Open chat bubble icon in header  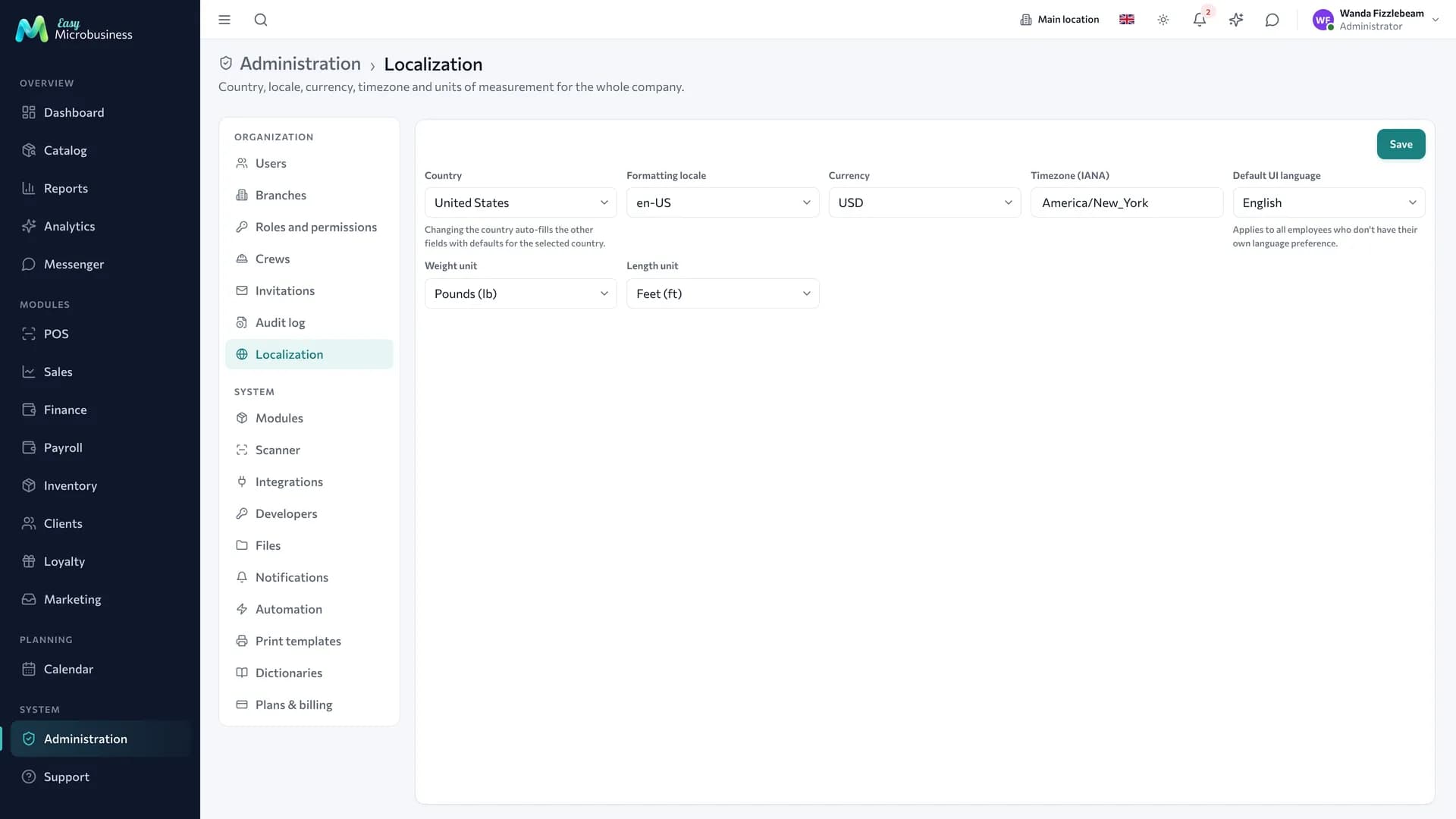tap(1272, 20)
